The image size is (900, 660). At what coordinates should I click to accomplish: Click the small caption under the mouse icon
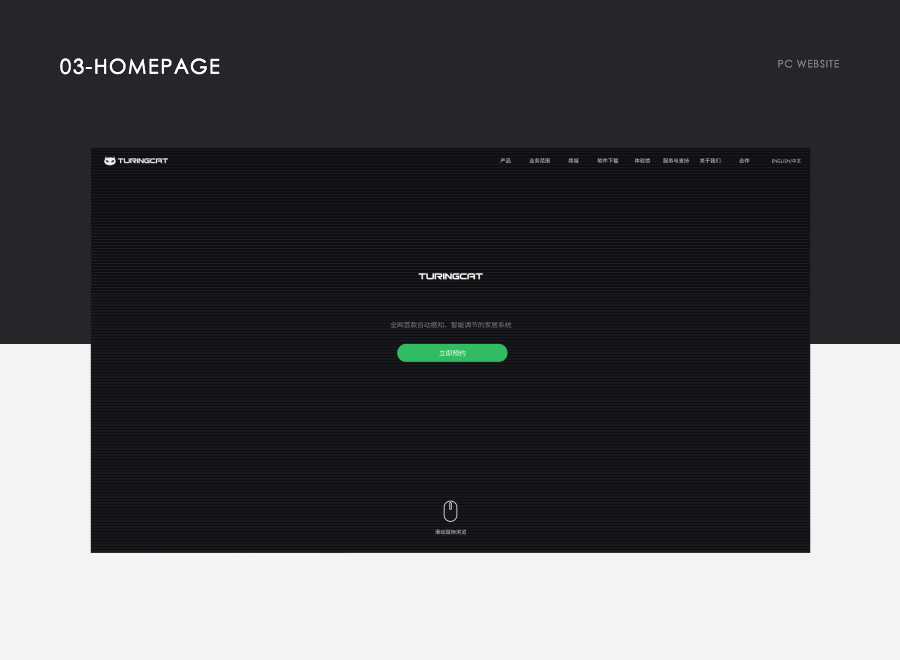click(451, 532)
